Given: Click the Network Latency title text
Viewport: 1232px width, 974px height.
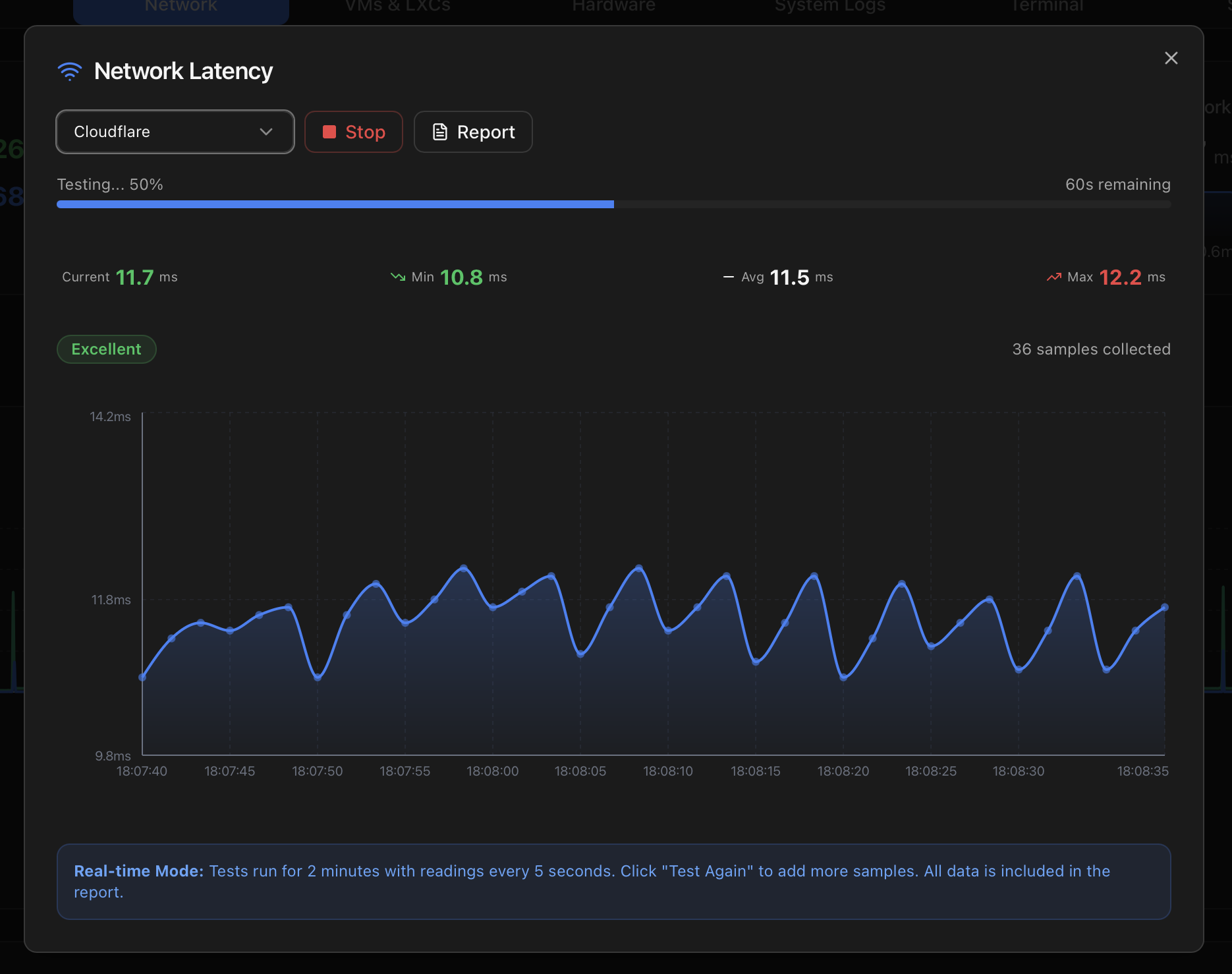Looking at the screenshot, I should (183, 71).
